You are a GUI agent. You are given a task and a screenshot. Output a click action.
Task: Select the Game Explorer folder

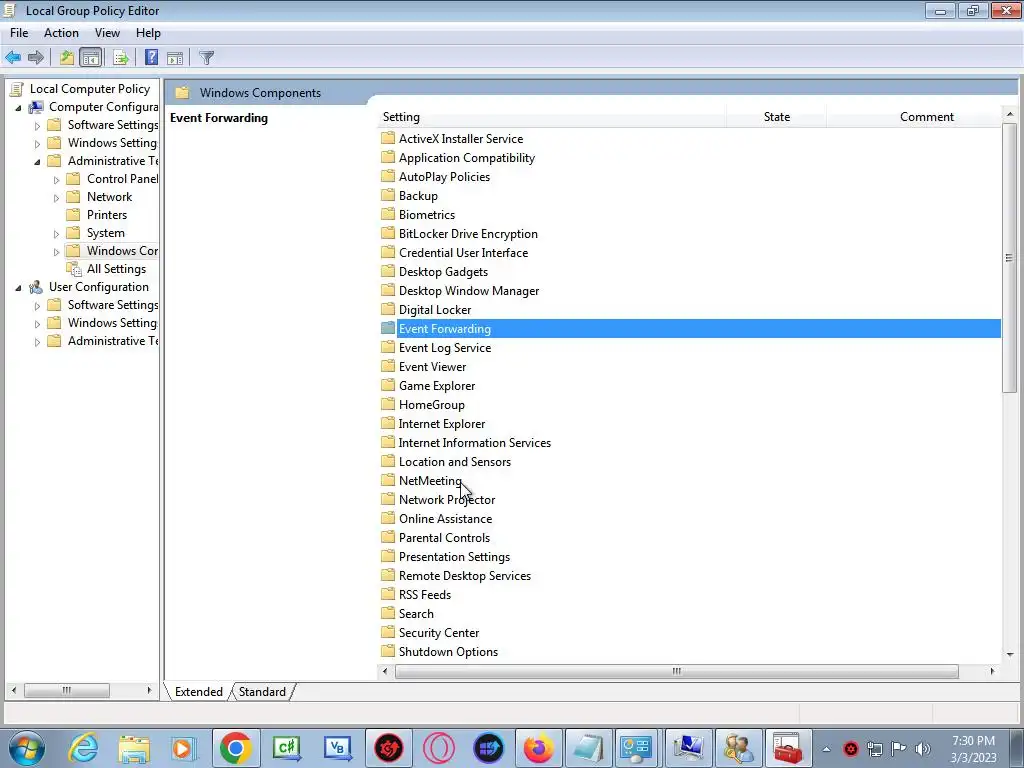[x=437, y=385]
